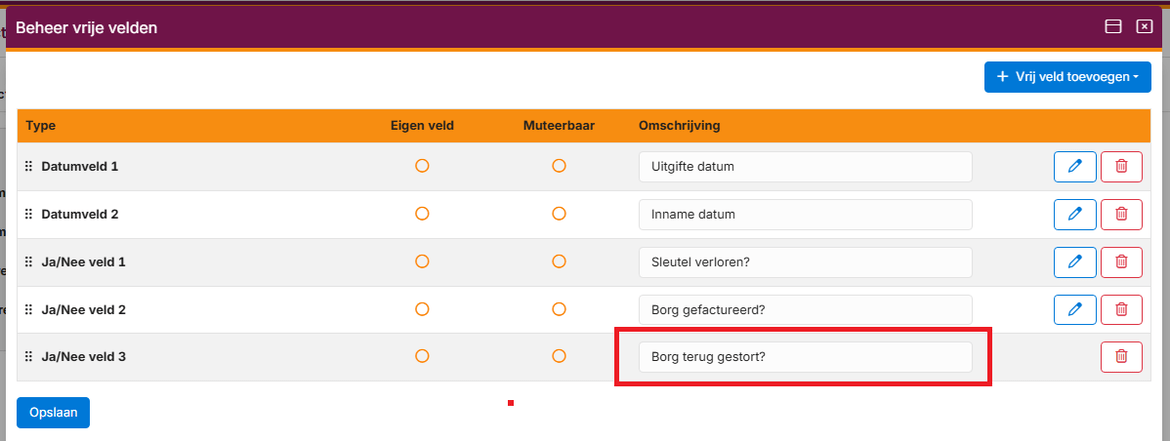Toggle Eigen veld for Datumveld 1
Image resolution: width=1170 pixels, height=441 pixels.
422,166
